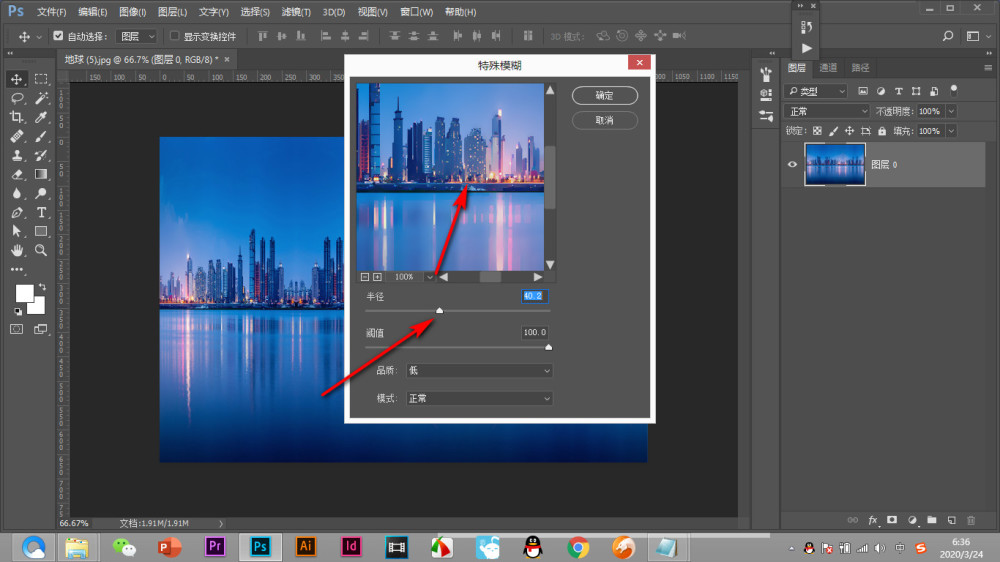Select the Healing Brush tool
The height and width of the screenshot is (562, 1000).
point(17,137)
